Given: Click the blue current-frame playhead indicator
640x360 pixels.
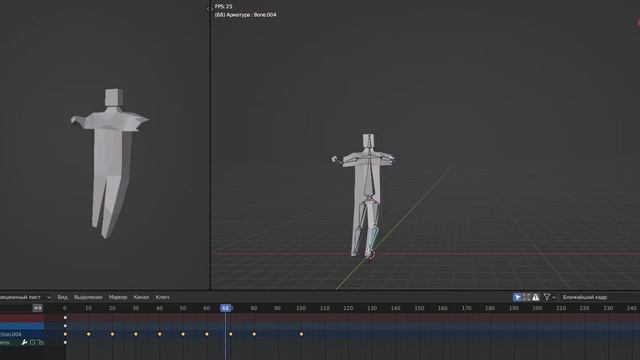Looking at the screenshot, I should pos(225,308).
